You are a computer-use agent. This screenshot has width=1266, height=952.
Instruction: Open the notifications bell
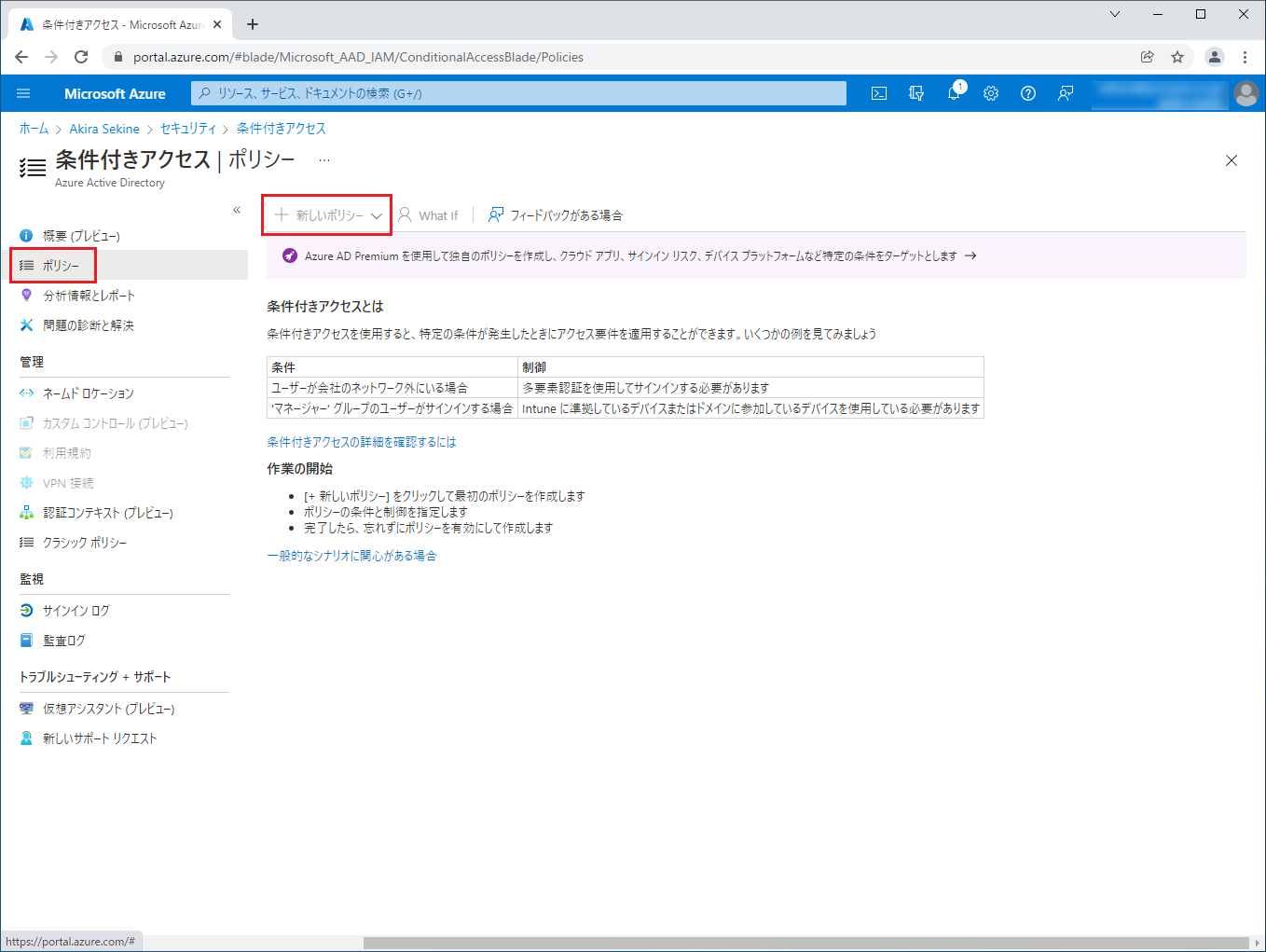point(954,93)
